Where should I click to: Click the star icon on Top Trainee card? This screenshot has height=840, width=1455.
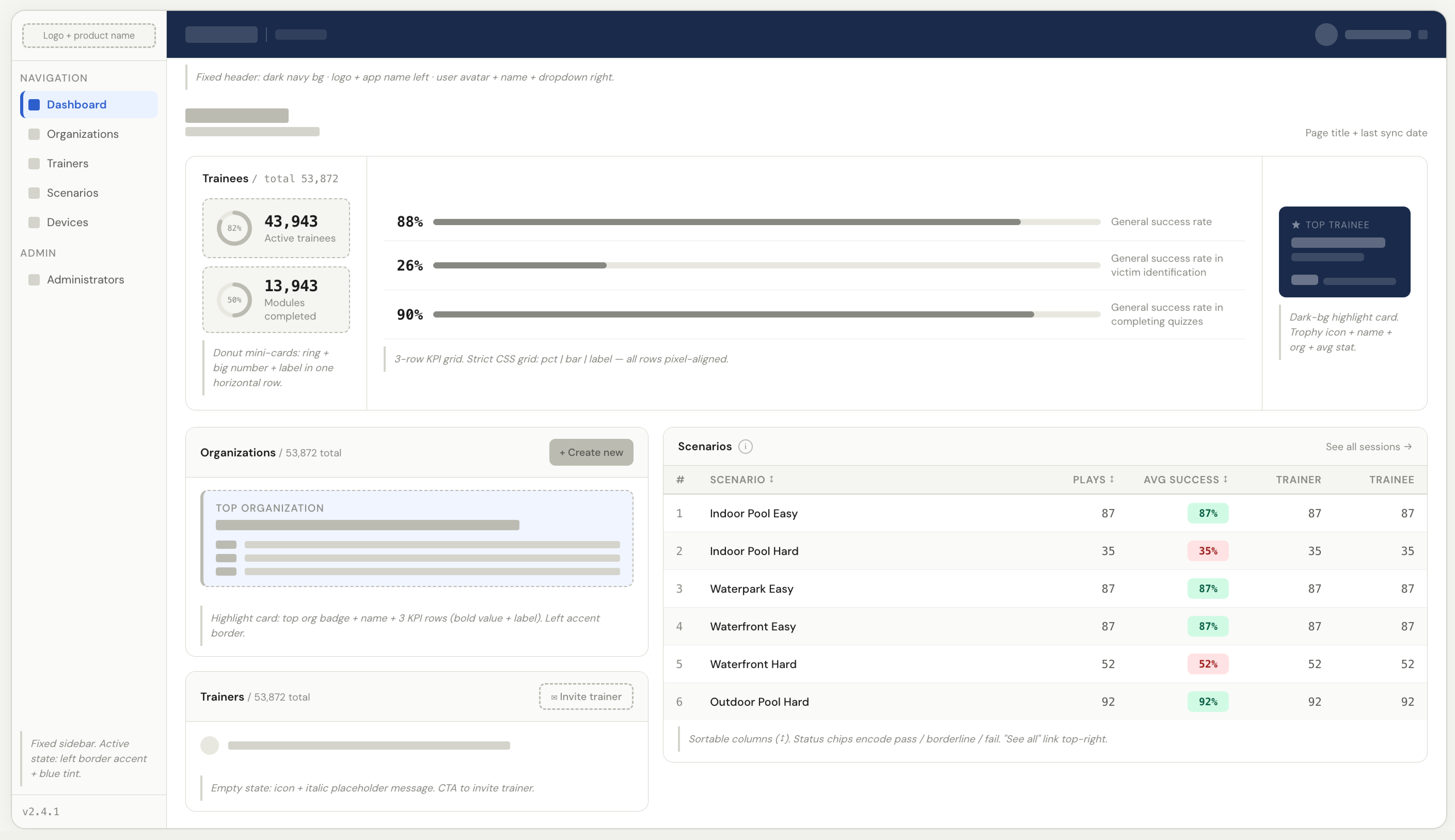pos(1296,225)
